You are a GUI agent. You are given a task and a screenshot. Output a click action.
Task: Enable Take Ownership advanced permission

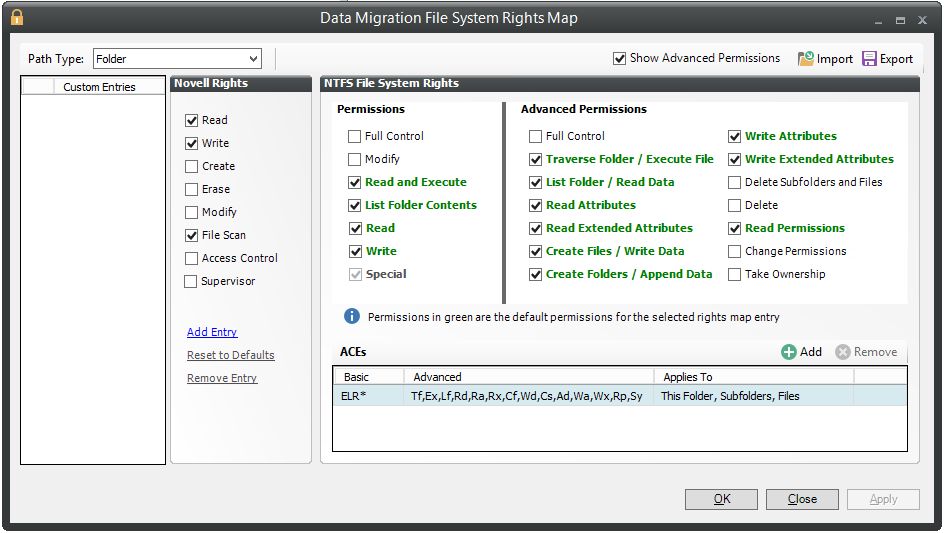(735, 274)
